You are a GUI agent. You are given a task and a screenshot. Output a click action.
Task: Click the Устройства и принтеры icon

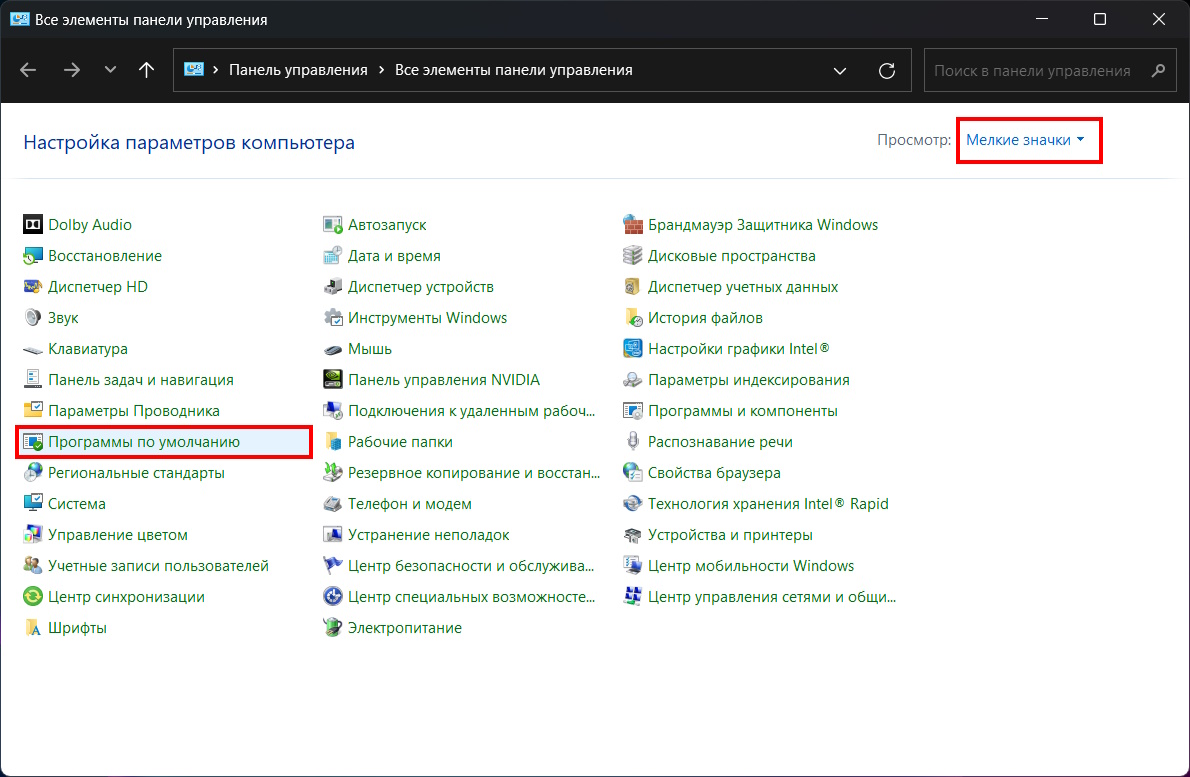tap(633, 535)
